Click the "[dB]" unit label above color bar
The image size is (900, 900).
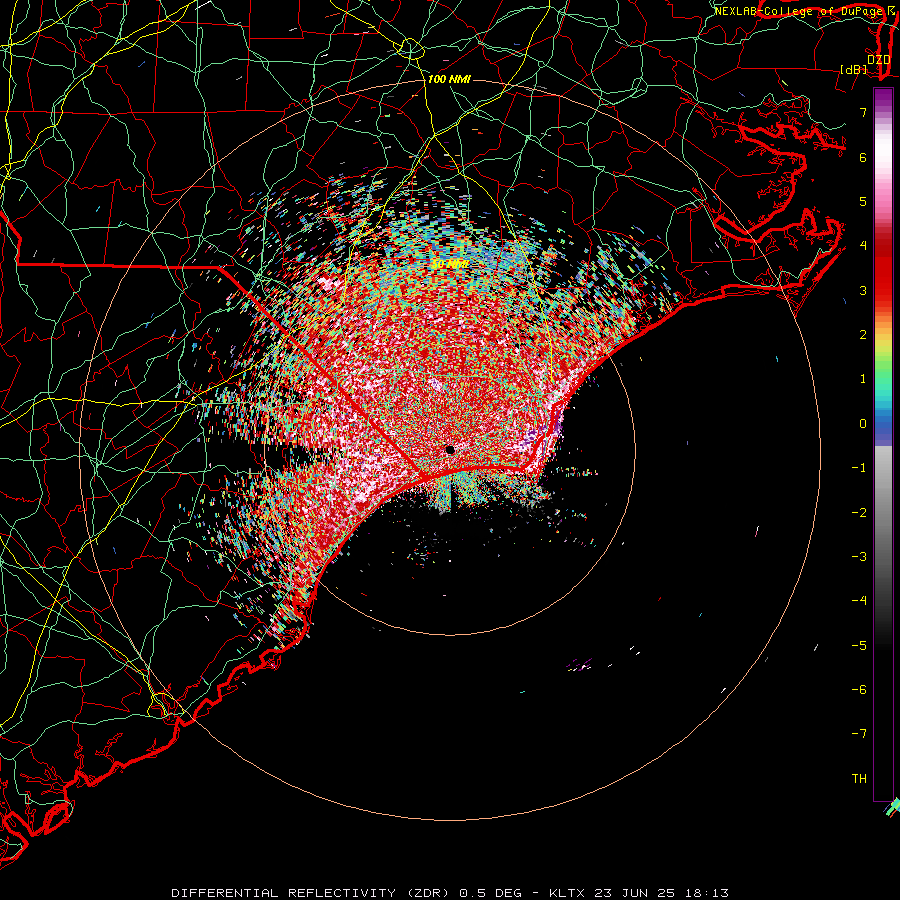pos(854,69)
